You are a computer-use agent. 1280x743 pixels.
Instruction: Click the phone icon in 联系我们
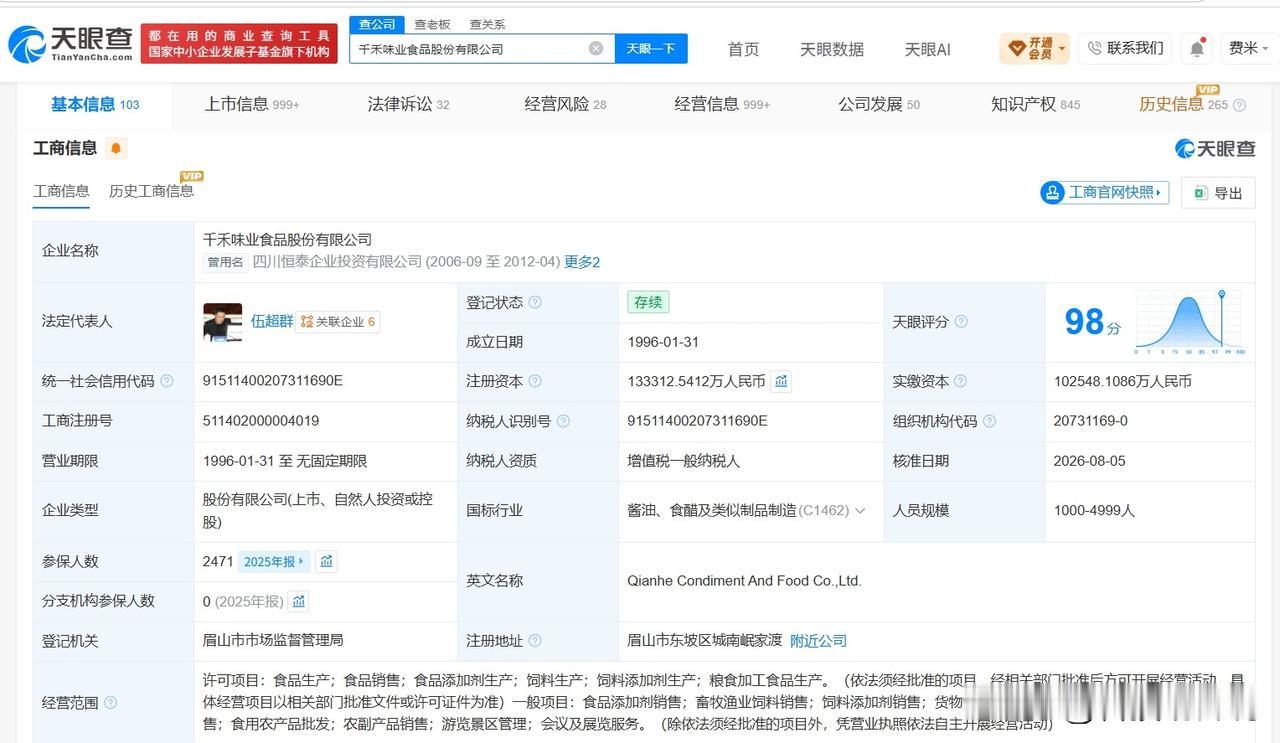tap(1094, 48)
